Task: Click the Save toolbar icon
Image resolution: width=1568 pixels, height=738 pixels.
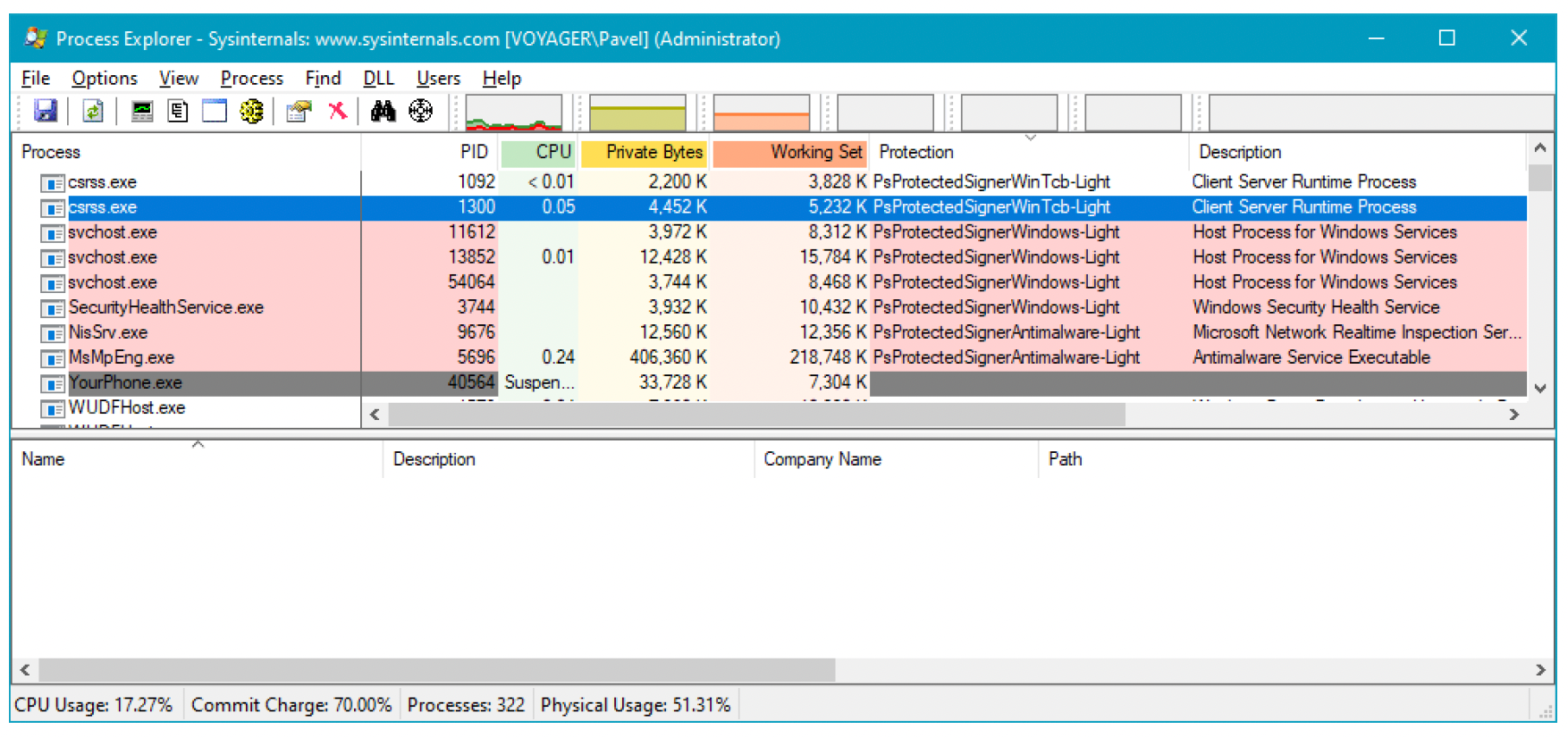Action: 45,111
